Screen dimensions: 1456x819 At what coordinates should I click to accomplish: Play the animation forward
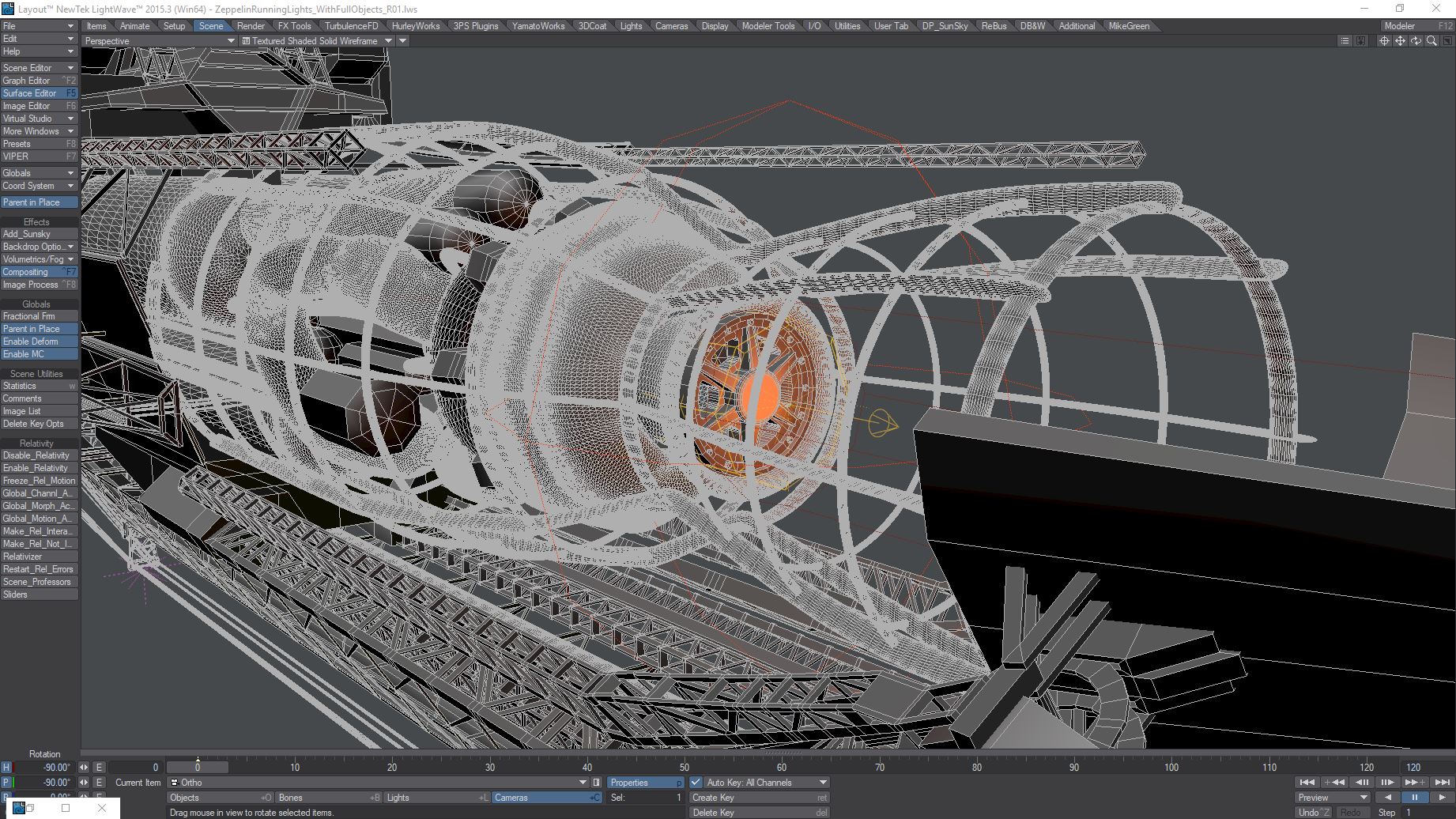point(1442,798)
